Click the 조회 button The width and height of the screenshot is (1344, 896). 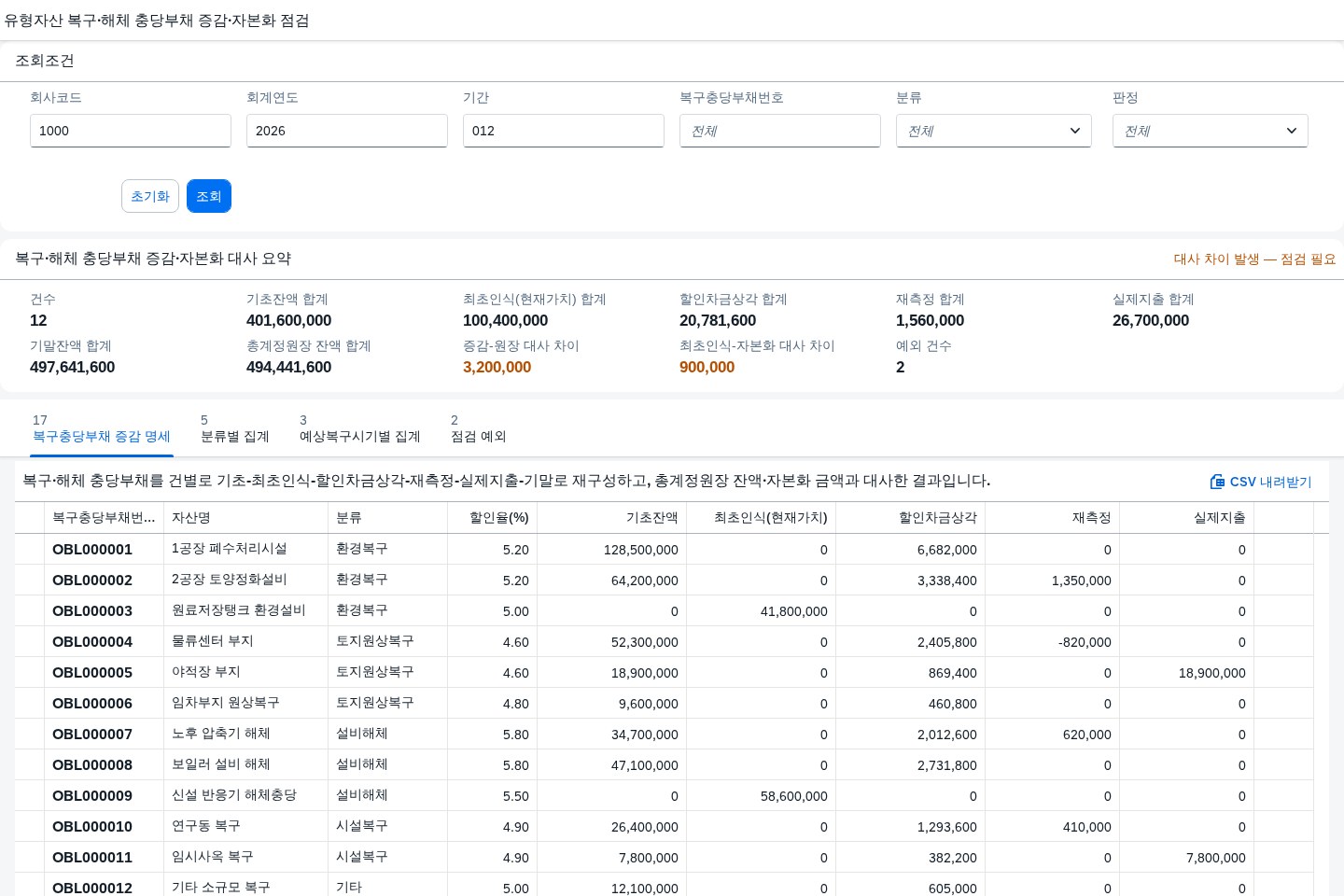pyautogui.click(x=209, y=196)
